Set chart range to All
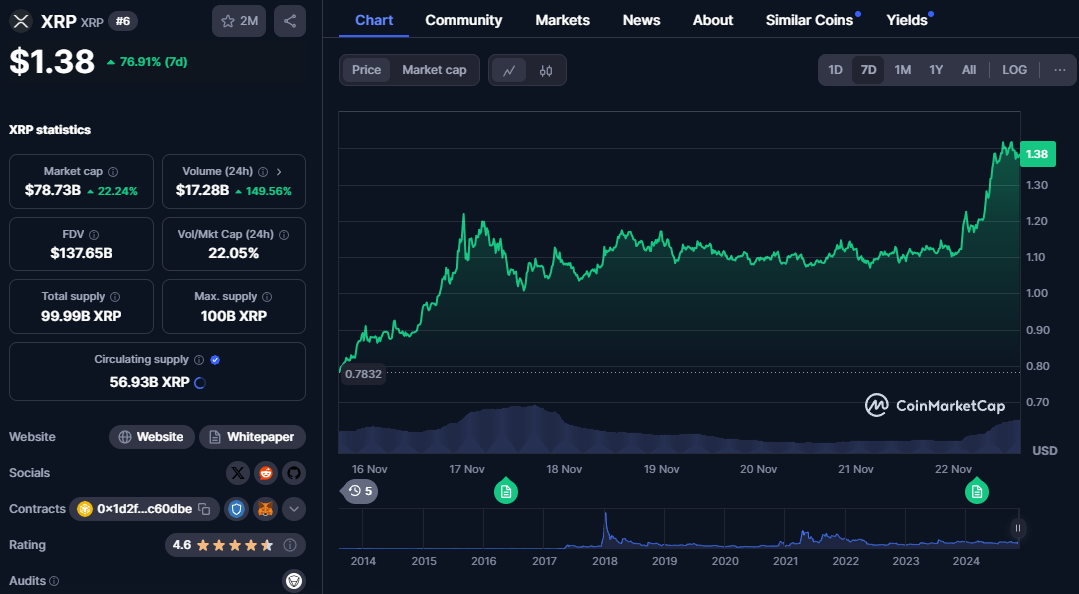1079x594 pixels. coord(969,70)
